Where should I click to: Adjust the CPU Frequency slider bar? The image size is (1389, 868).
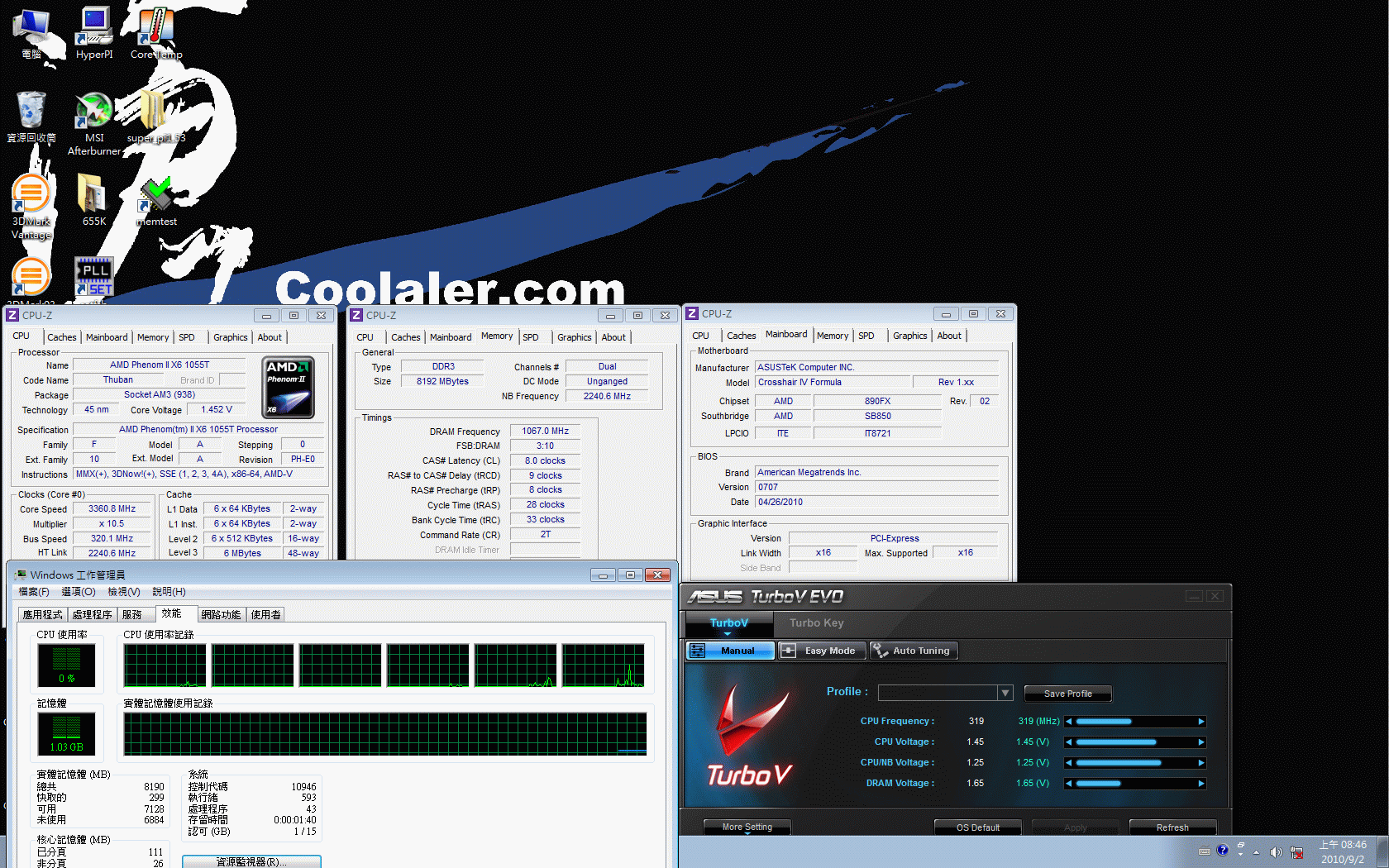(x=1135, y=722)
